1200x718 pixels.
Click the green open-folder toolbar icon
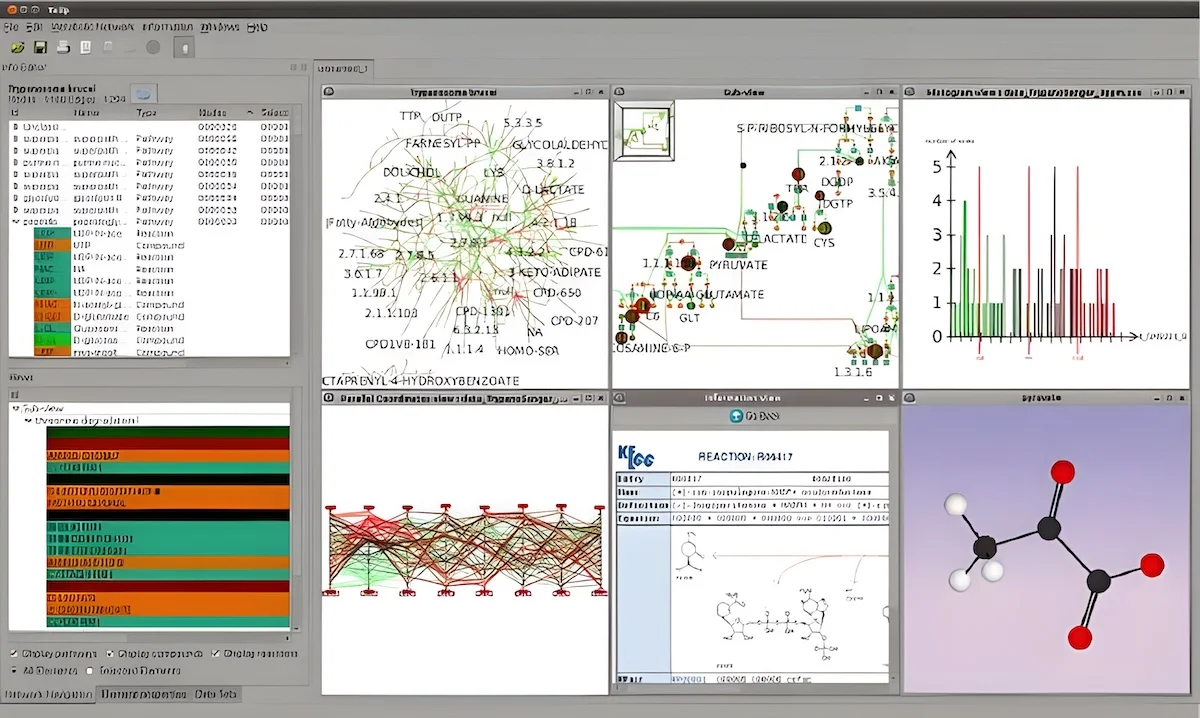coord(17,47)
